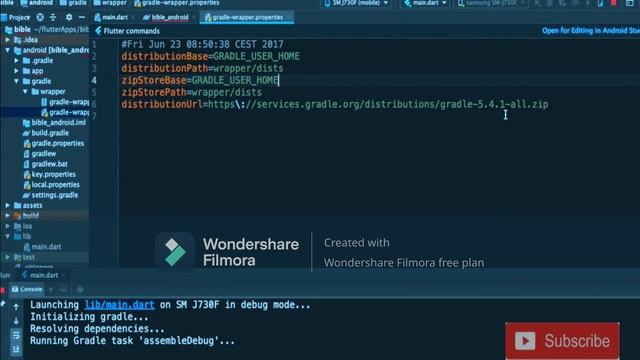Collapse the gradle folder arrow
Screen dimensions: 640x360
[16, 81]
